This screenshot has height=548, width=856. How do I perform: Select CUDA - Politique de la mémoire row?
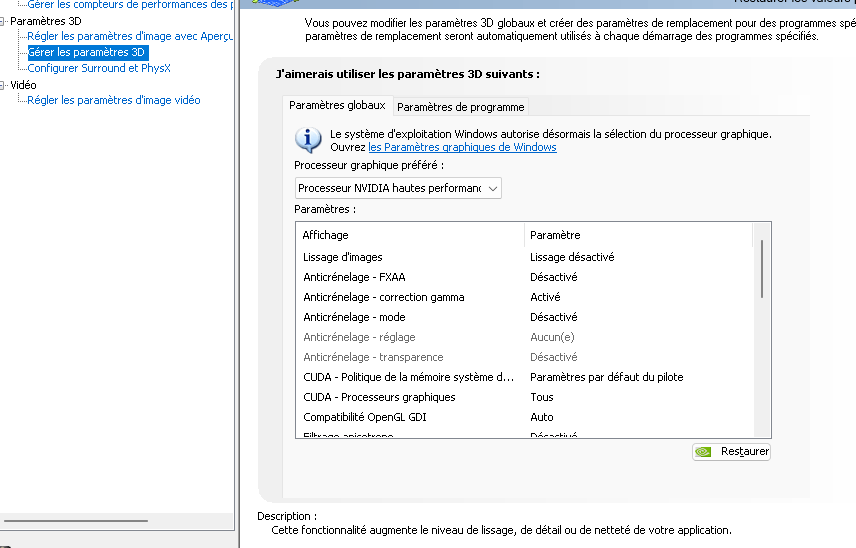pos(524,377)
